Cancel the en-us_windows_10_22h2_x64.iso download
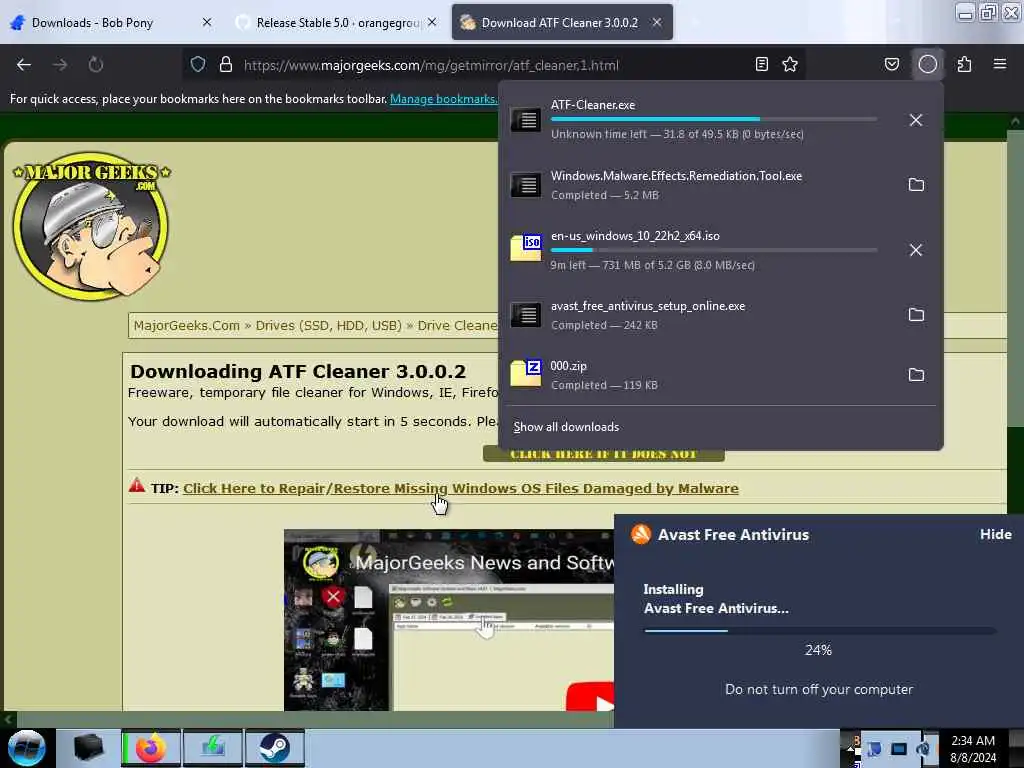 click(916, 250)
